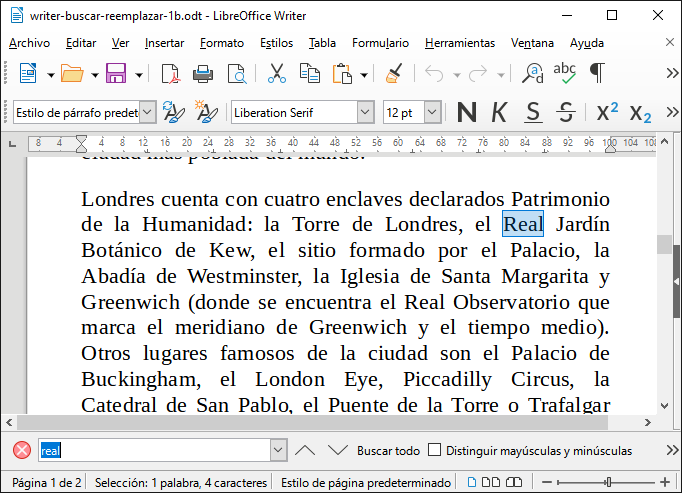The height and width of the screenshot is (493, 682).
Task: Click the Print icon in toolbar
Action: click(x=203, y=74)
